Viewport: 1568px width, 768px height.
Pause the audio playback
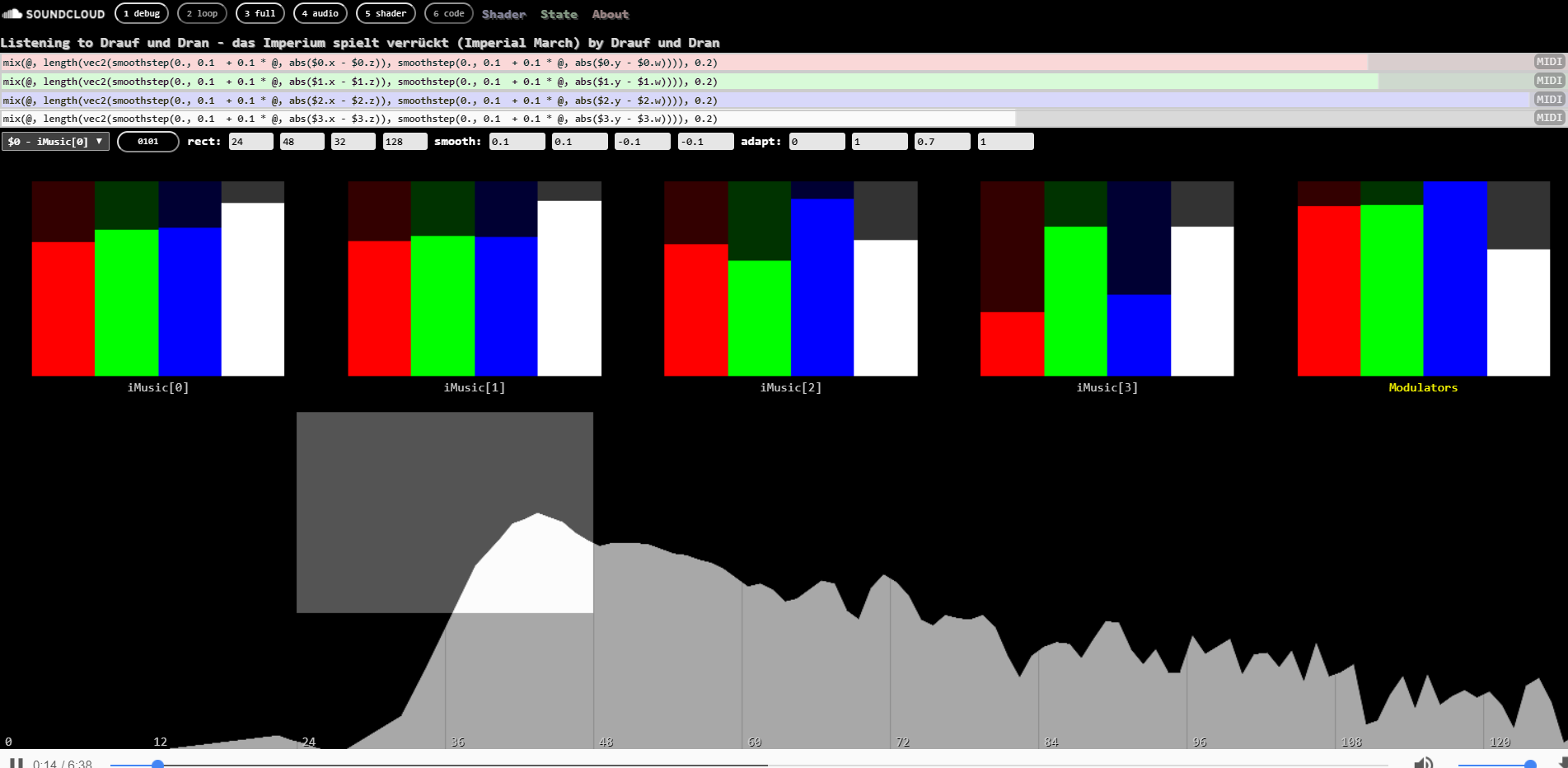tap(16, 763)
